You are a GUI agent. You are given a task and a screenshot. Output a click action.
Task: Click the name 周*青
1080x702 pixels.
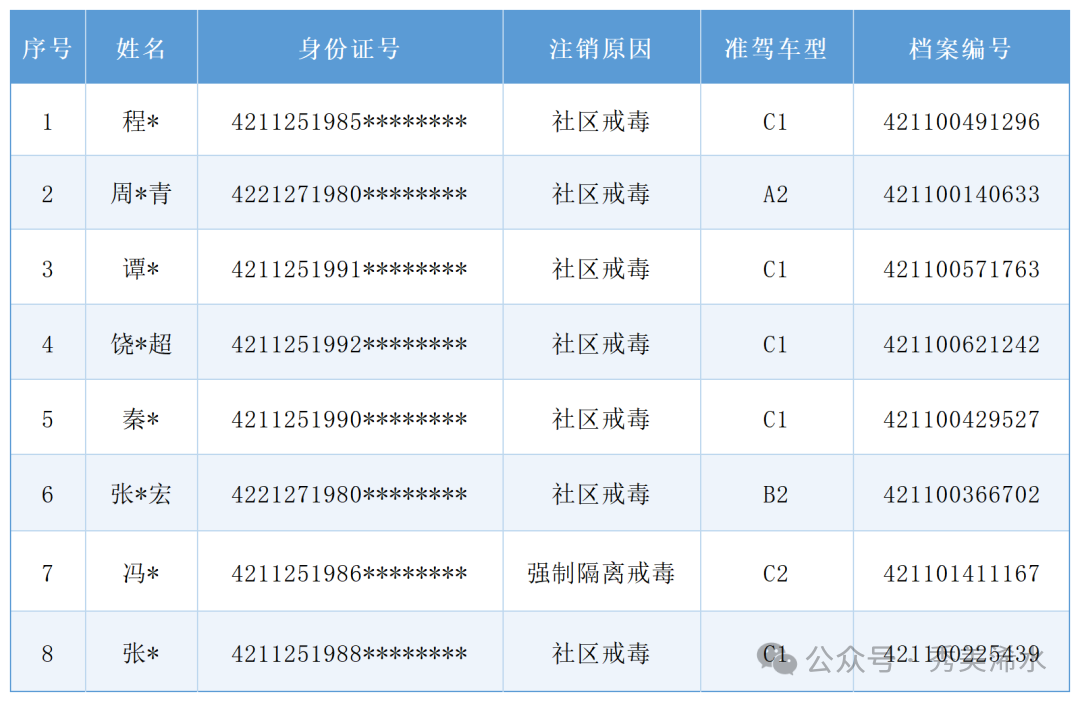pyautogui.click(x=141, y=194)
